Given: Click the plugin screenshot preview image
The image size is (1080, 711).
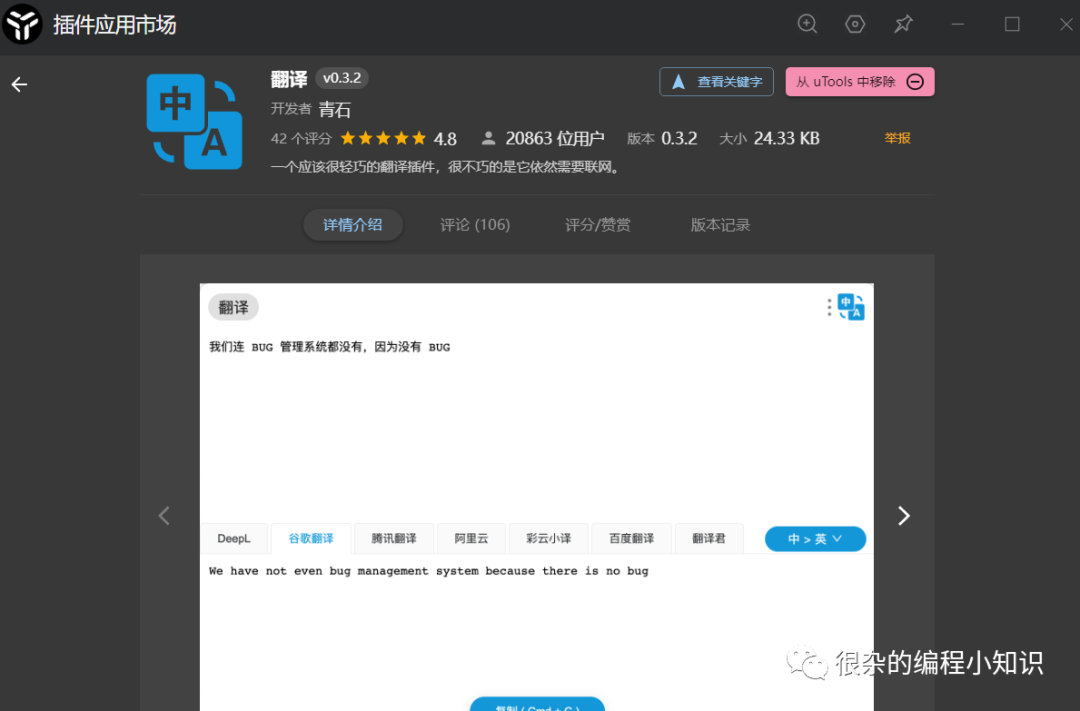Looking at the screenshot, I should tap(537, 497).
